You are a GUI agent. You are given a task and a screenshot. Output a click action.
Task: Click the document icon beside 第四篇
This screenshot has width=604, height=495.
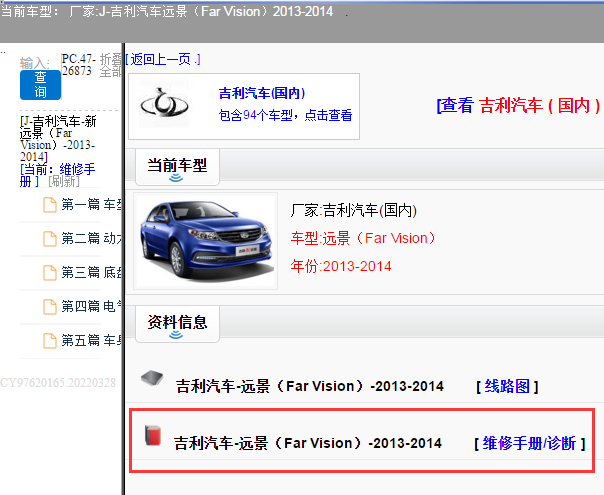(50, 307)
